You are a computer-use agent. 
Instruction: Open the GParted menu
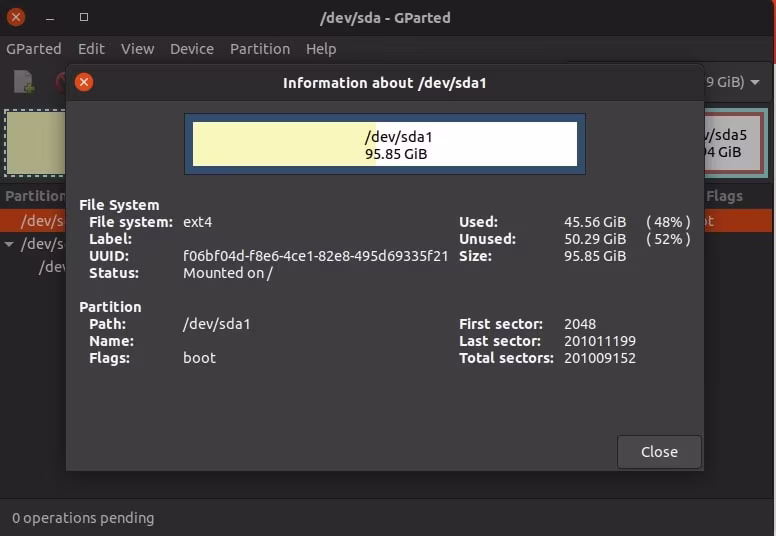point(34,49)
